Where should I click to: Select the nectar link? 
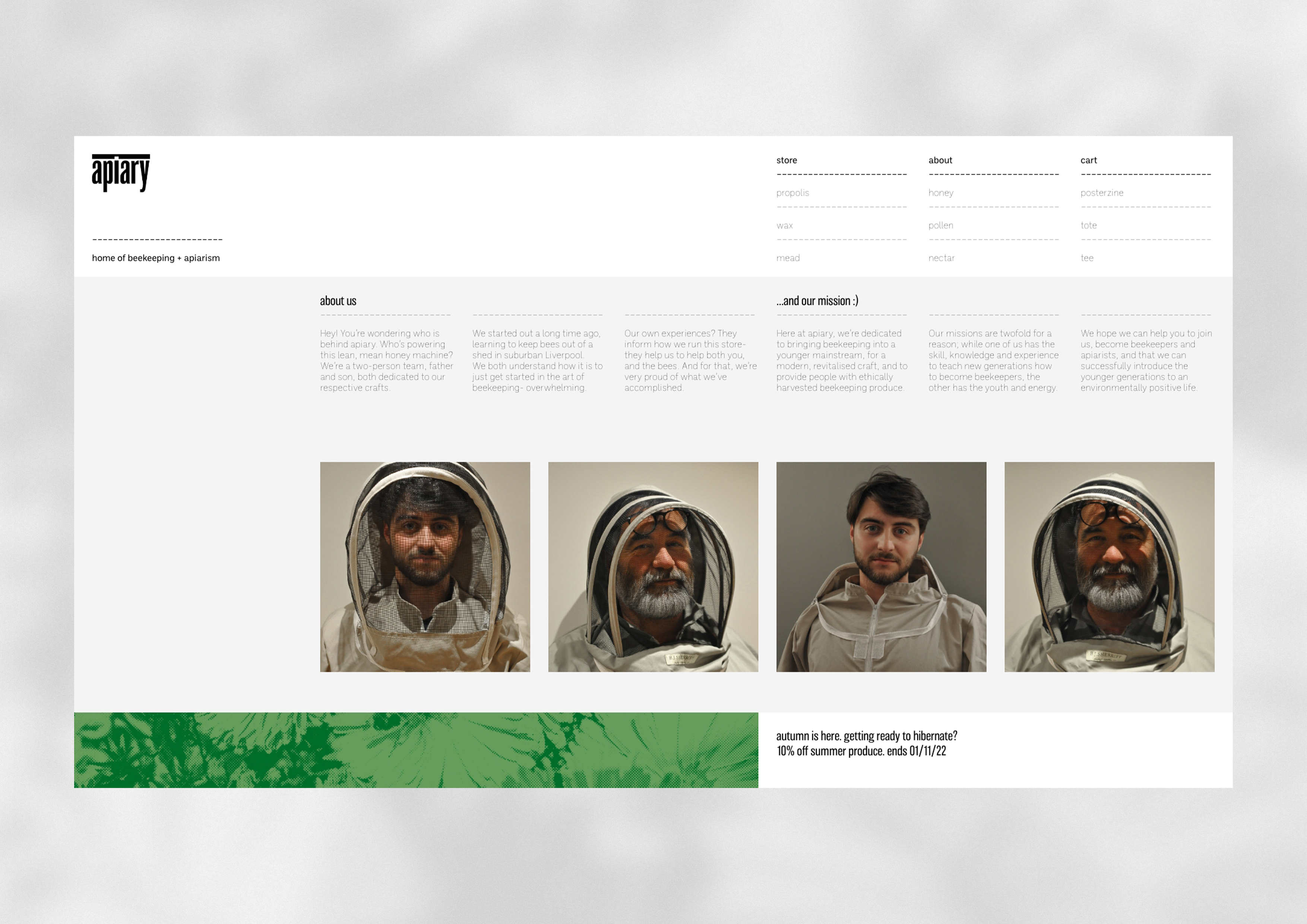point(941,258)
